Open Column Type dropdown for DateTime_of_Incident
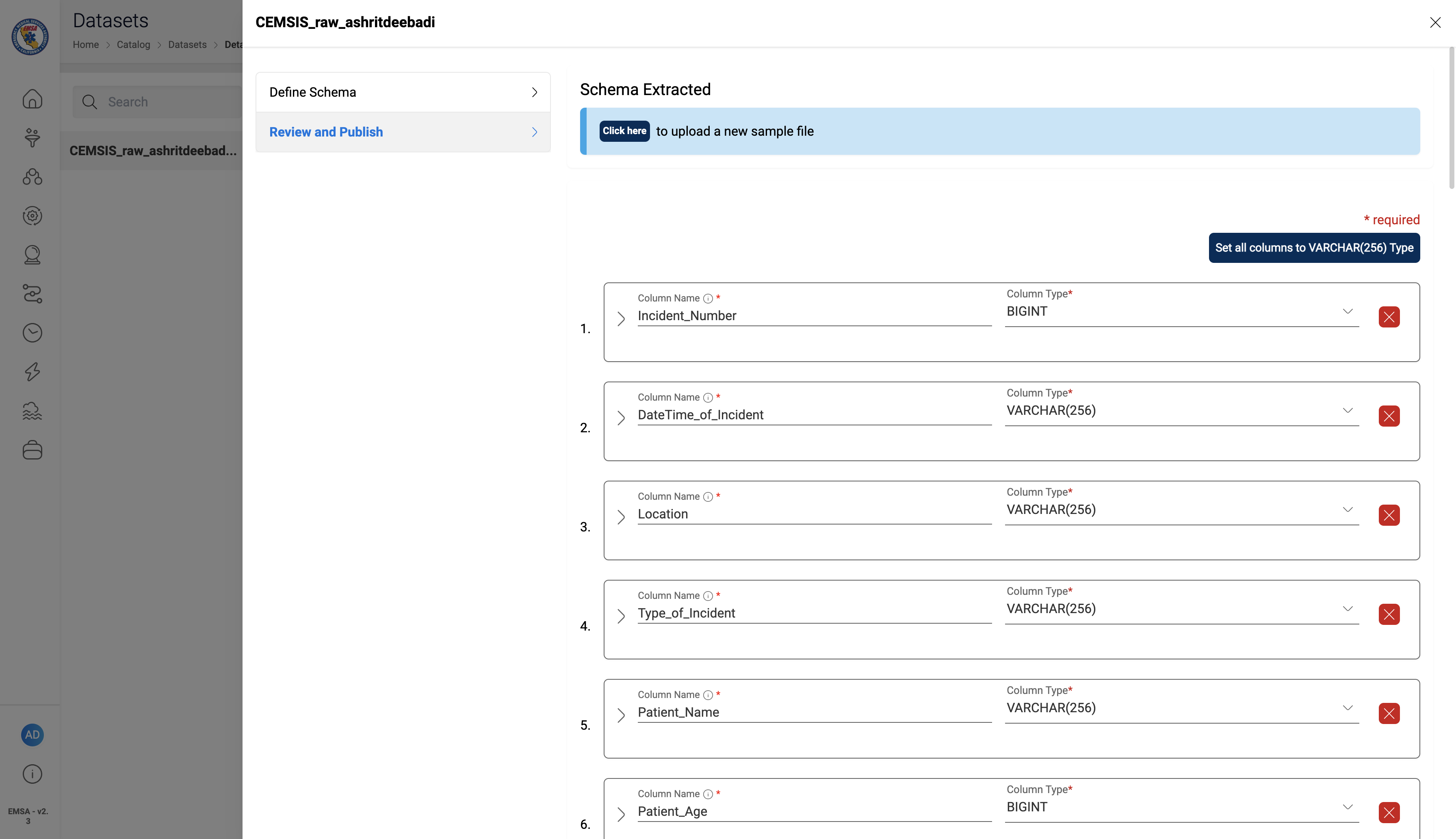This screenshot has height=839, width=1456. pos(1181,411)
